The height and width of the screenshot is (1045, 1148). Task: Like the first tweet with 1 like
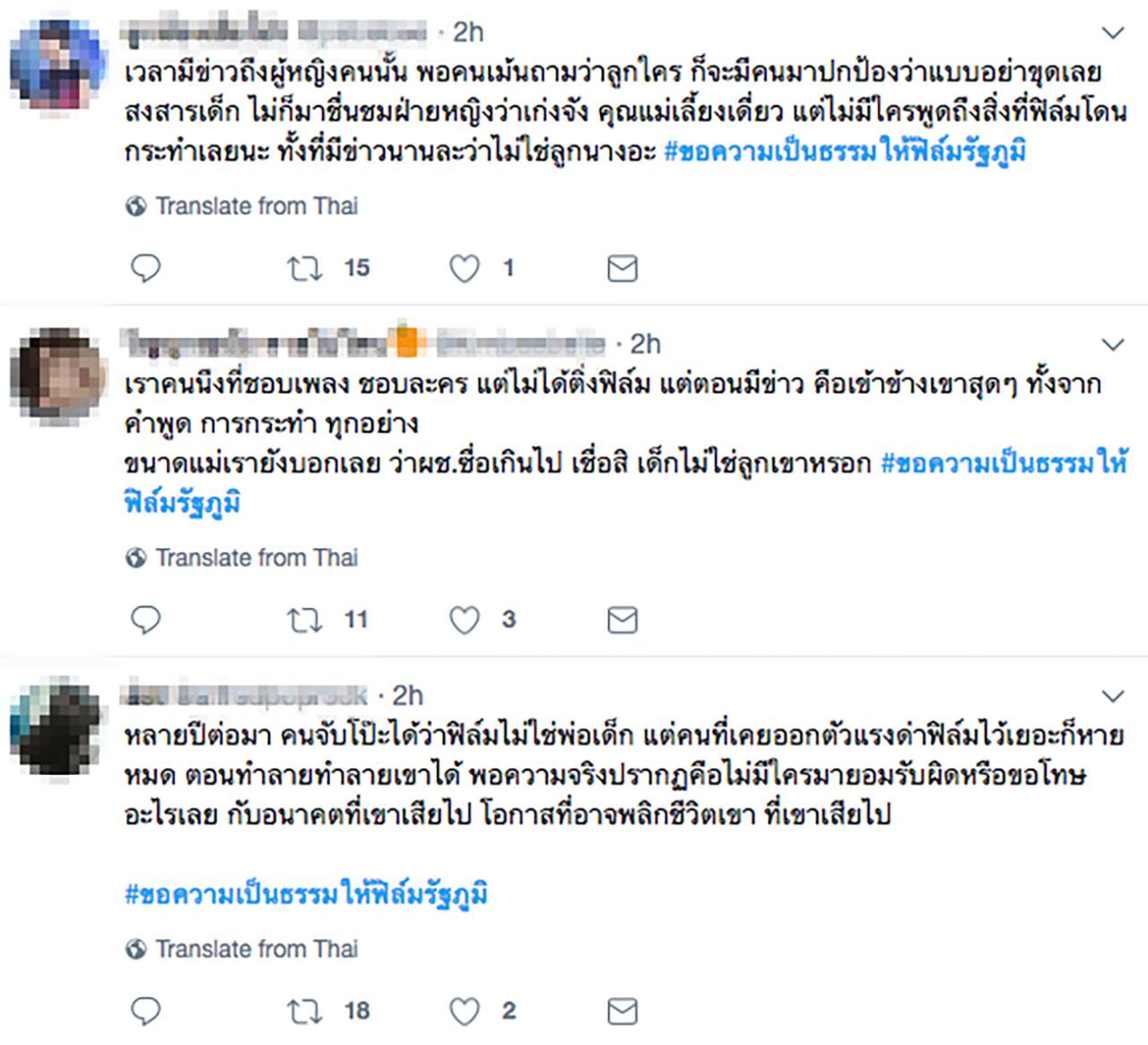pos(464,268)
